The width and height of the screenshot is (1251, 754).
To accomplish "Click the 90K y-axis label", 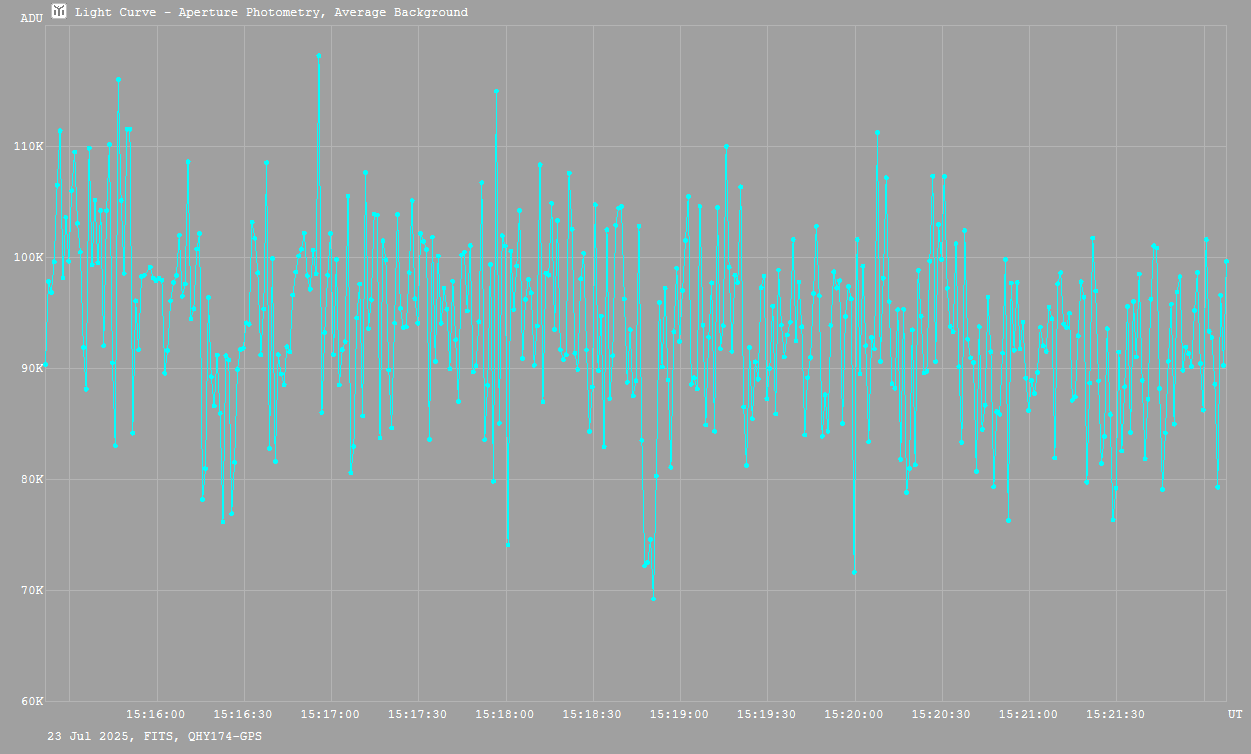I will coord(31,368).
